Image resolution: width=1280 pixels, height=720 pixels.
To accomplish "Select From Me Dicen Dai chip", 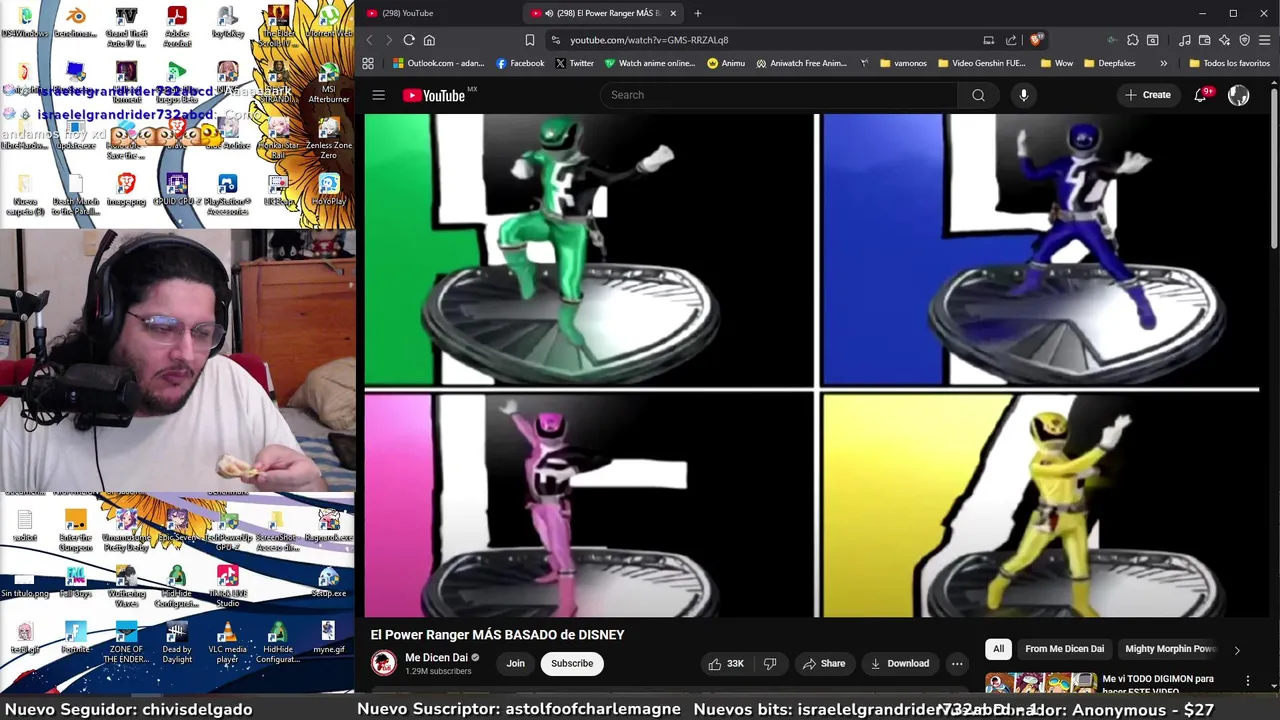I will click(1064, 649).
